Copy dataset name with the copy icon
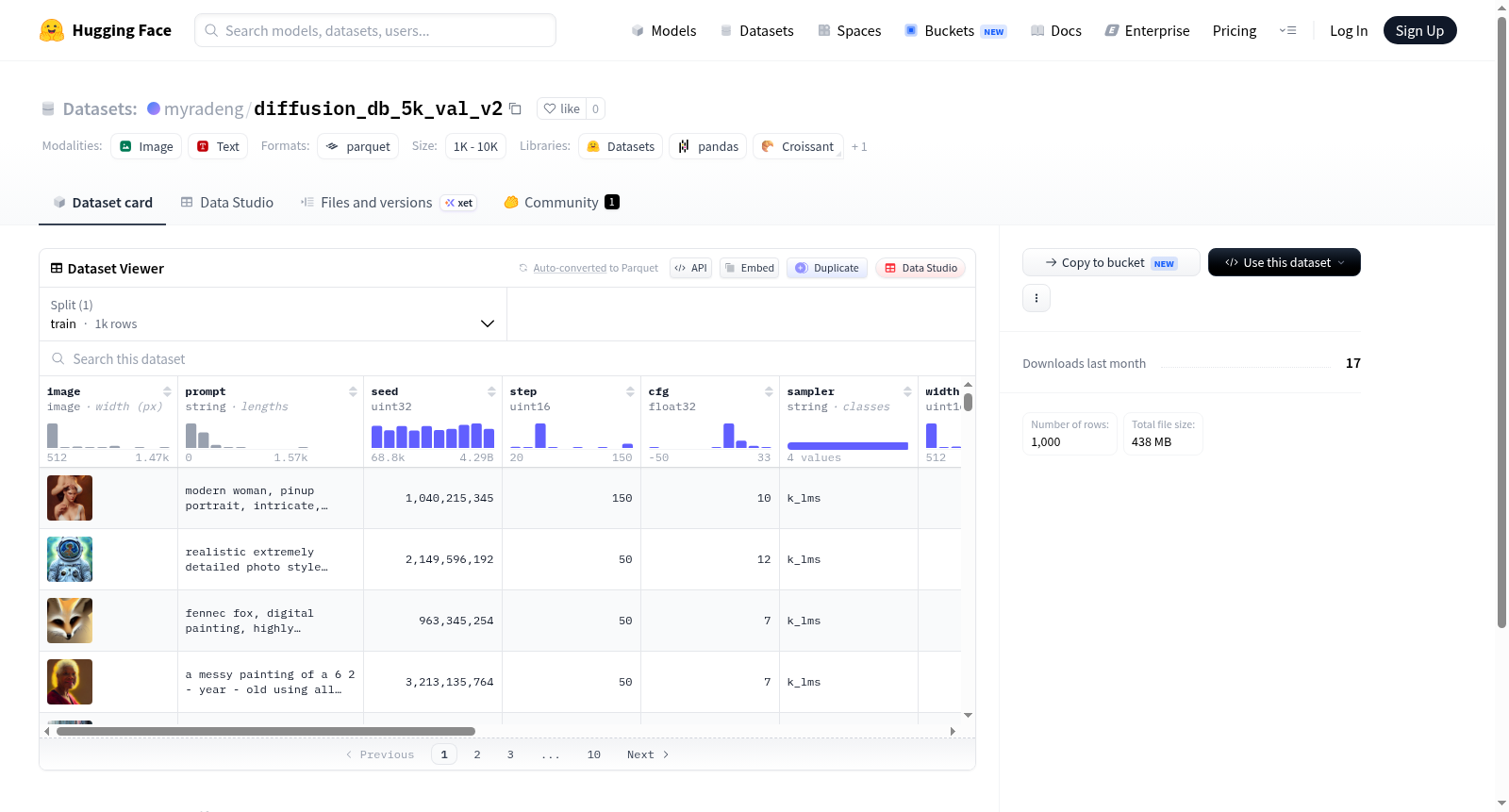1509x812 pixels. click(515, 108)
